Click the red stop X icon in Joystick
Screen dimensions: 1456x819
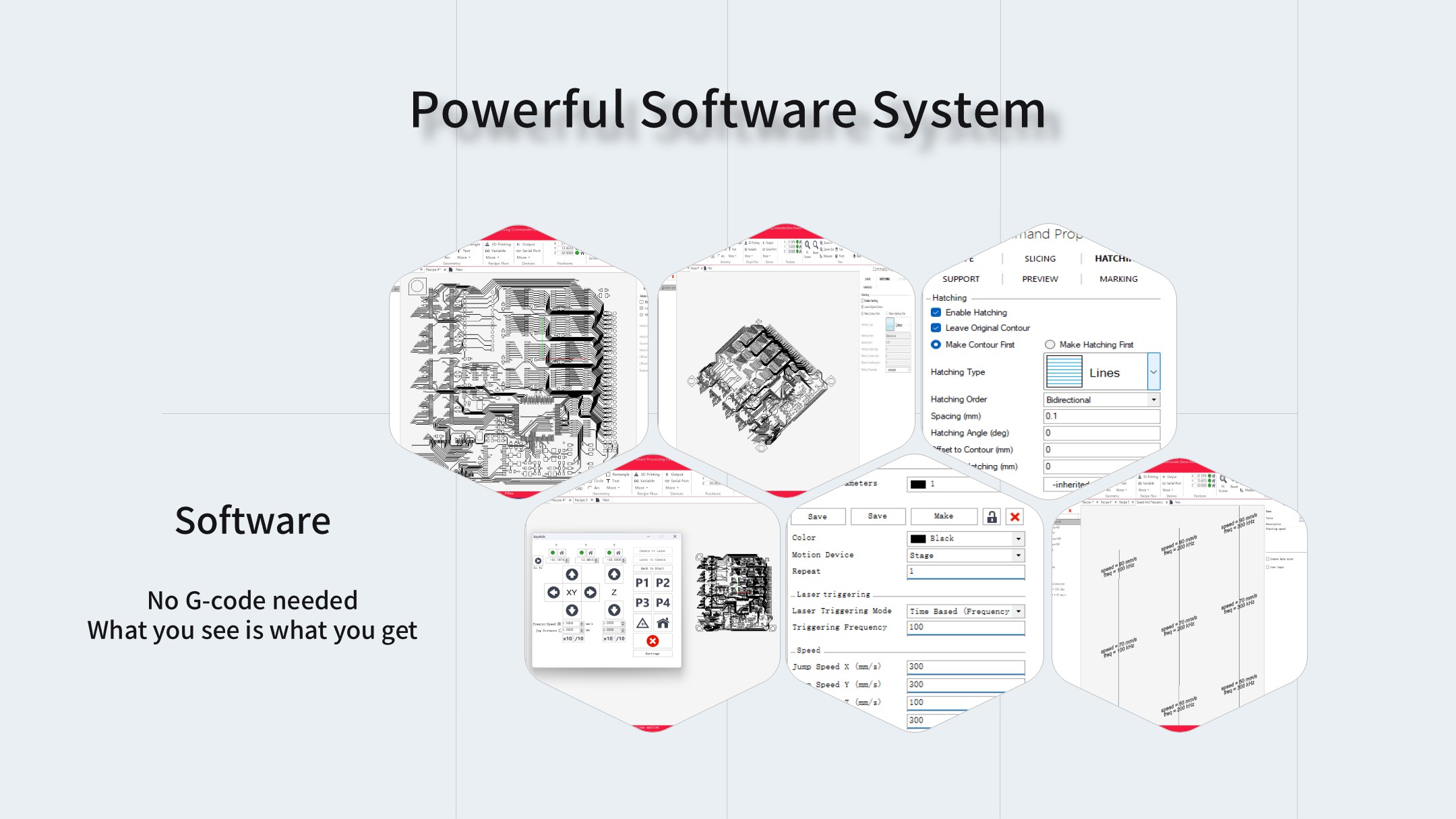[653, 641]
